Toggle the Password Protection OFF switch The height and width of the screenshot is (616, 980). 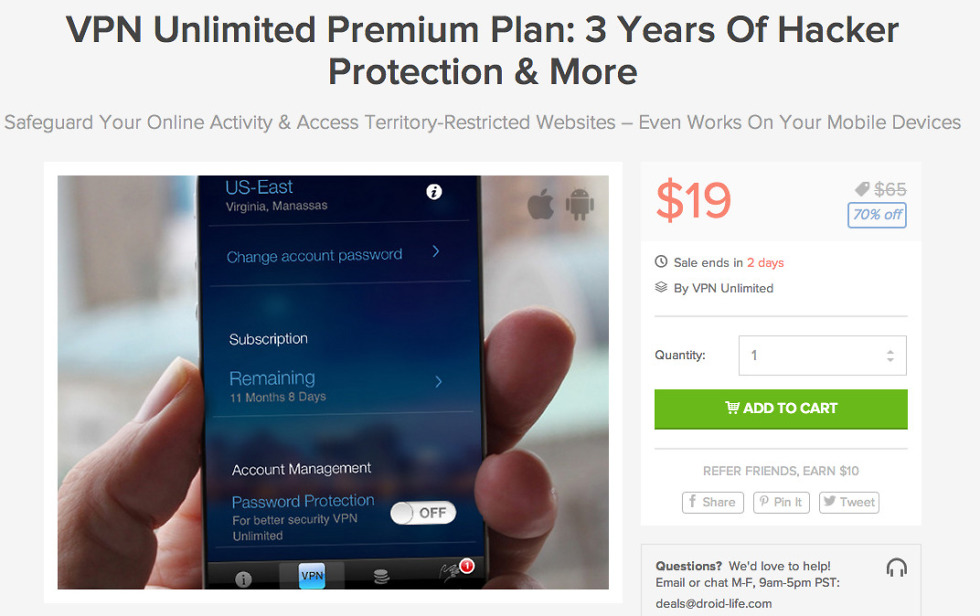423,513
